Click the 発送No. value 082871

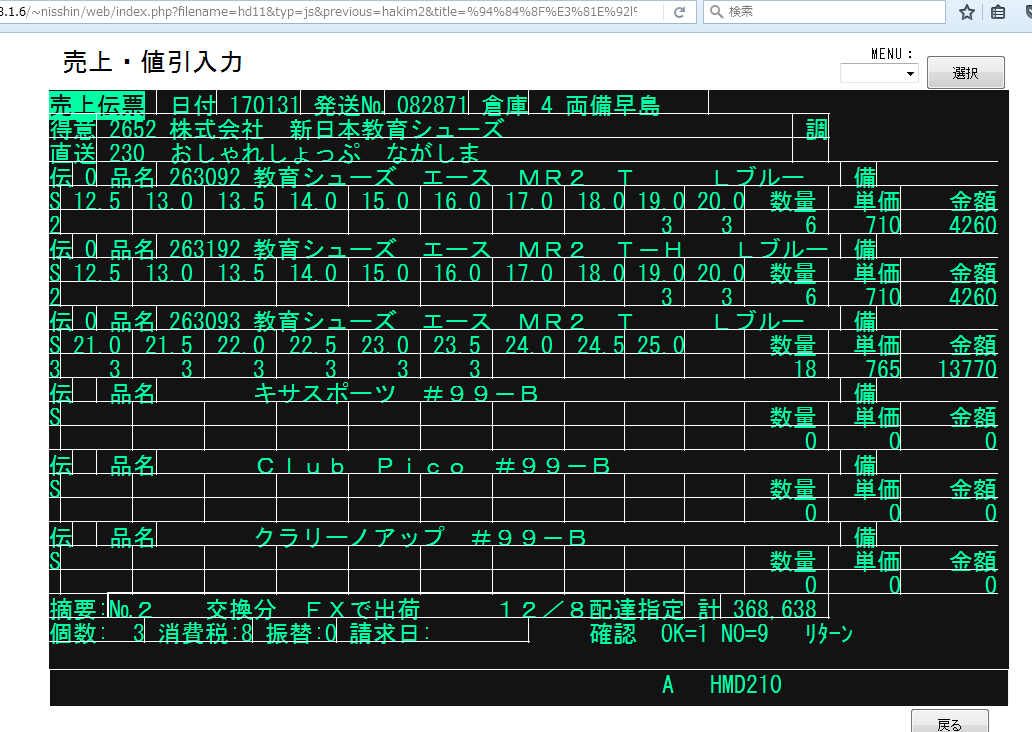pyautogui.click(x=431, y=105)
